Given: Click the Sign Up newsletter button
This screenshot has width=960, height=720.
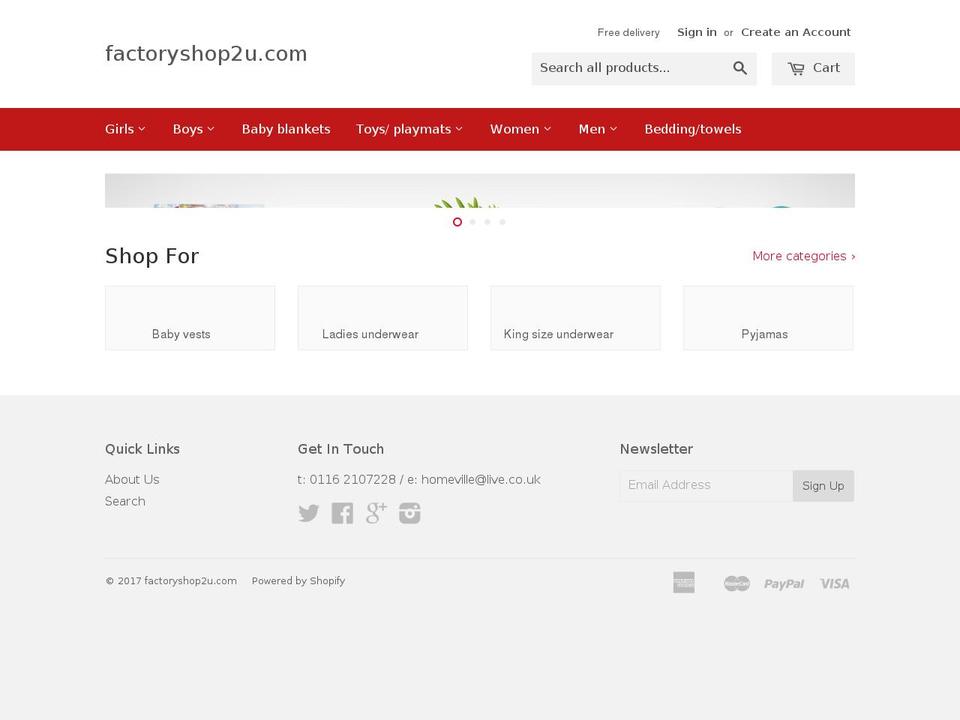Looking at the screenshot, I should click(823, 486).
